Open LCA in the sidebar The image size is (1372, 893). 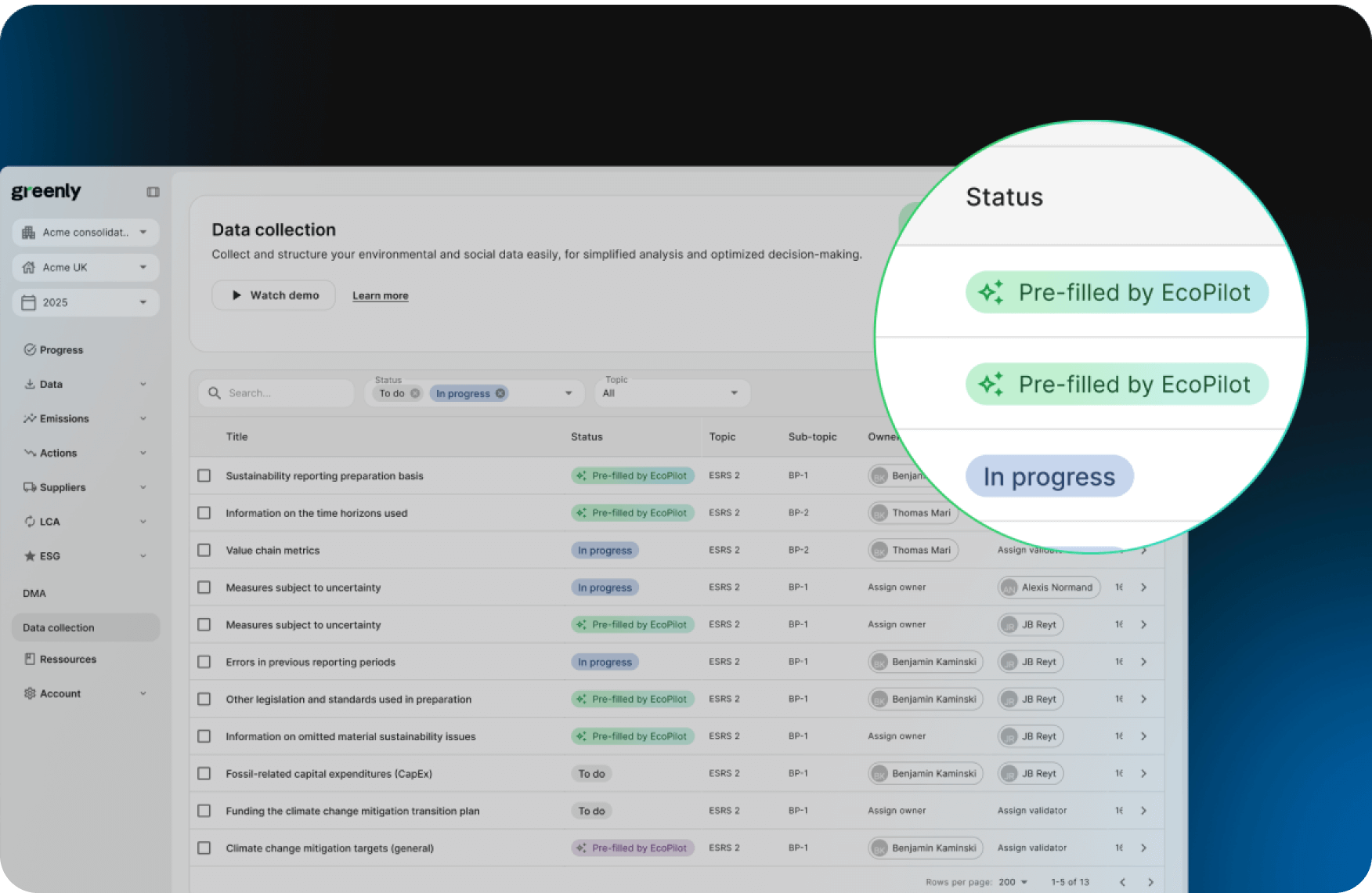(x=49, y=522)
